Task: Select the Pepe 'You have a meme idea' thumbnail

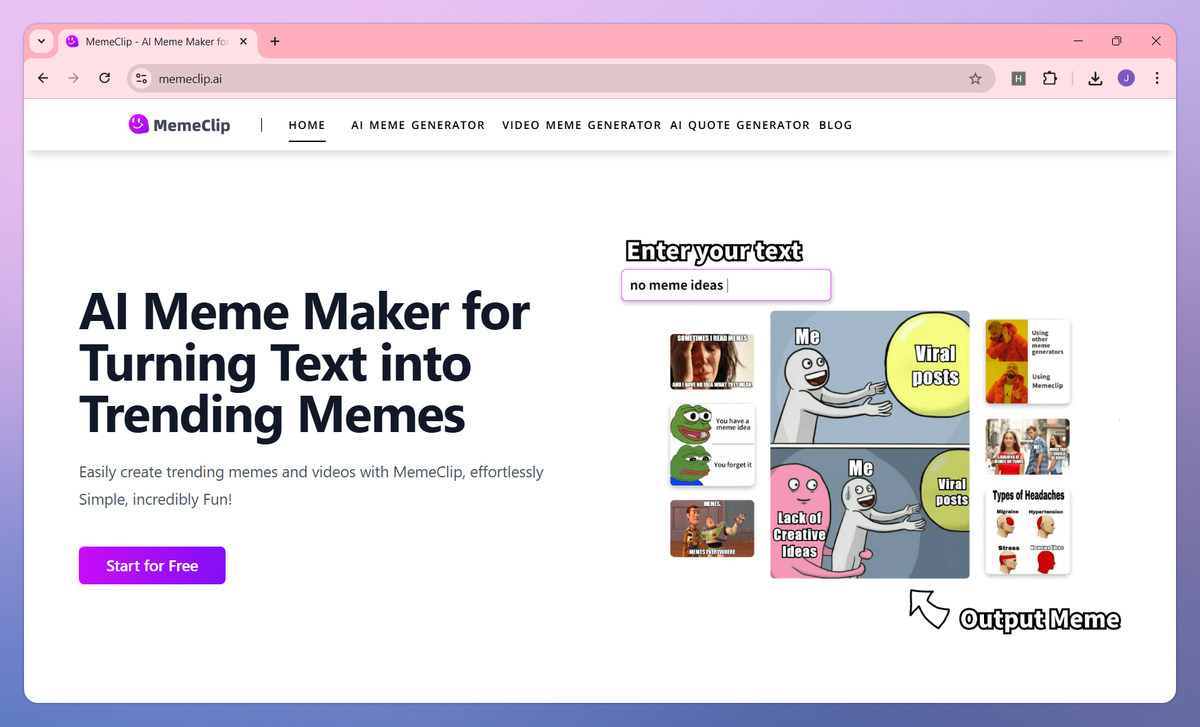Action: 712,444
